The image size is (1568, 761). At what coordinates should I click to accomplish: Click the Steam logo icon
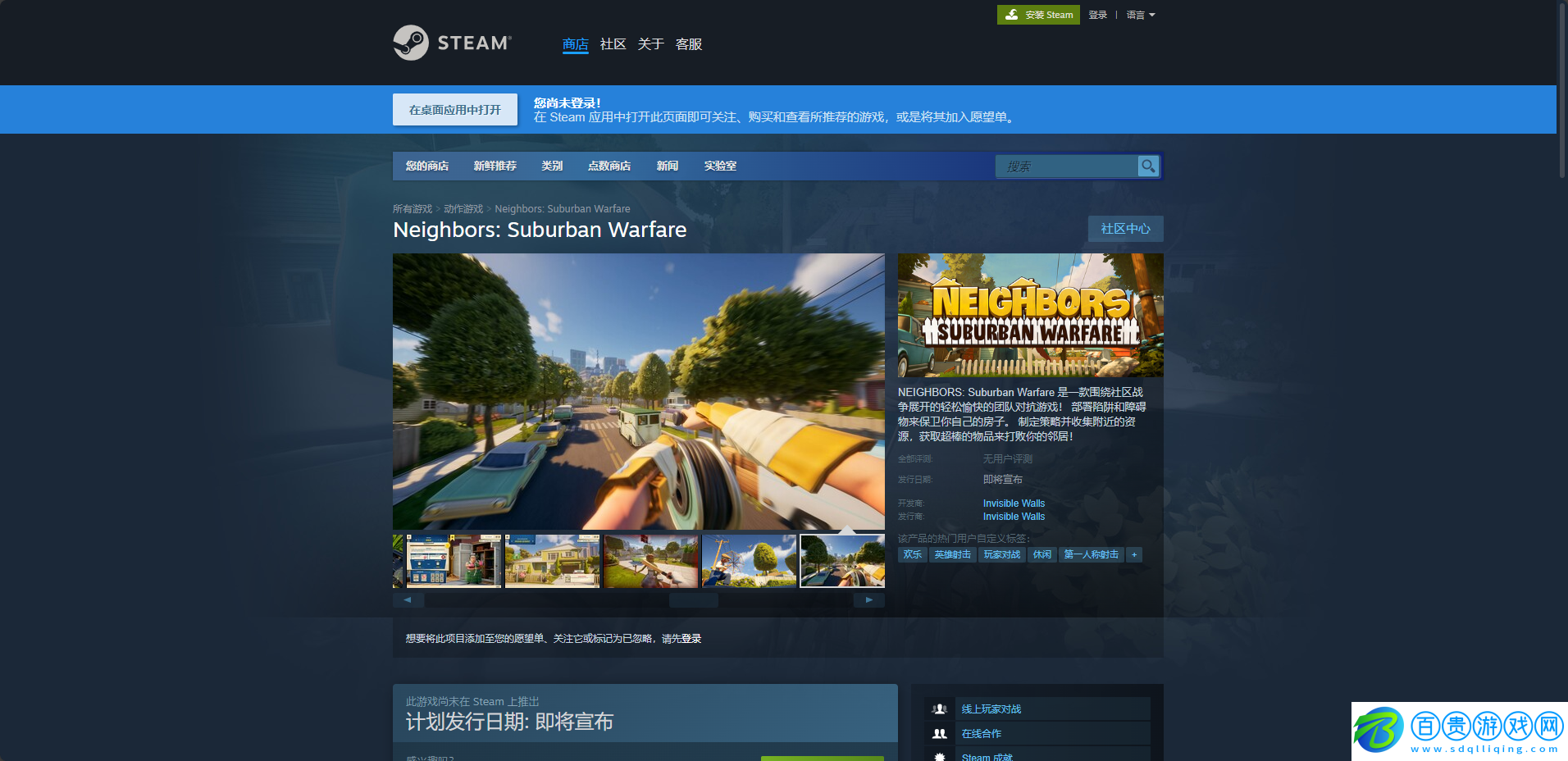pos(411,43)
